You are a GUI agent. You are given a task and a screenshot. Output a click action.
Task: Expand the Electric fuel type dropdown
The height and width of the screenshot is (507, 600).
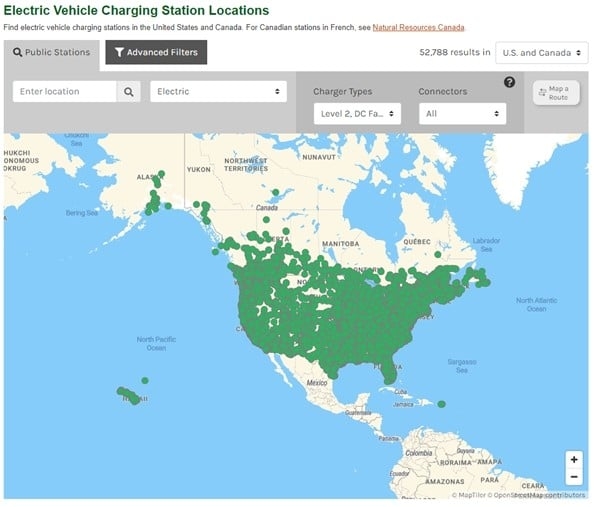(x=218, y=91)
